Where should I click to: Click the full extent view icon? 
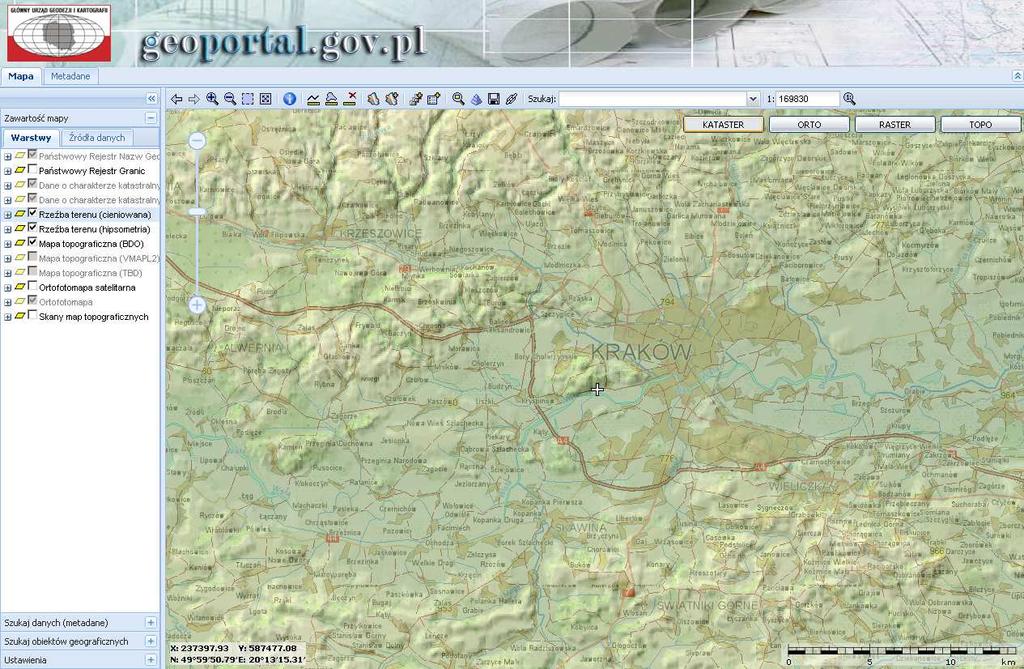click(265, 99)
